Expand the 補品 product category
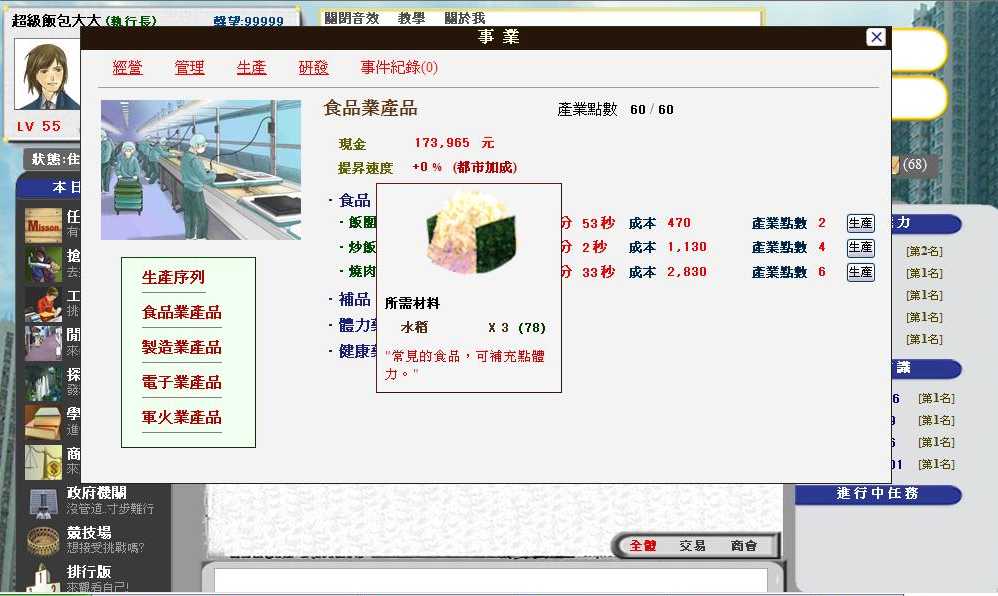Viewport: 998px width, 596px height. click(x=353, y=299)
